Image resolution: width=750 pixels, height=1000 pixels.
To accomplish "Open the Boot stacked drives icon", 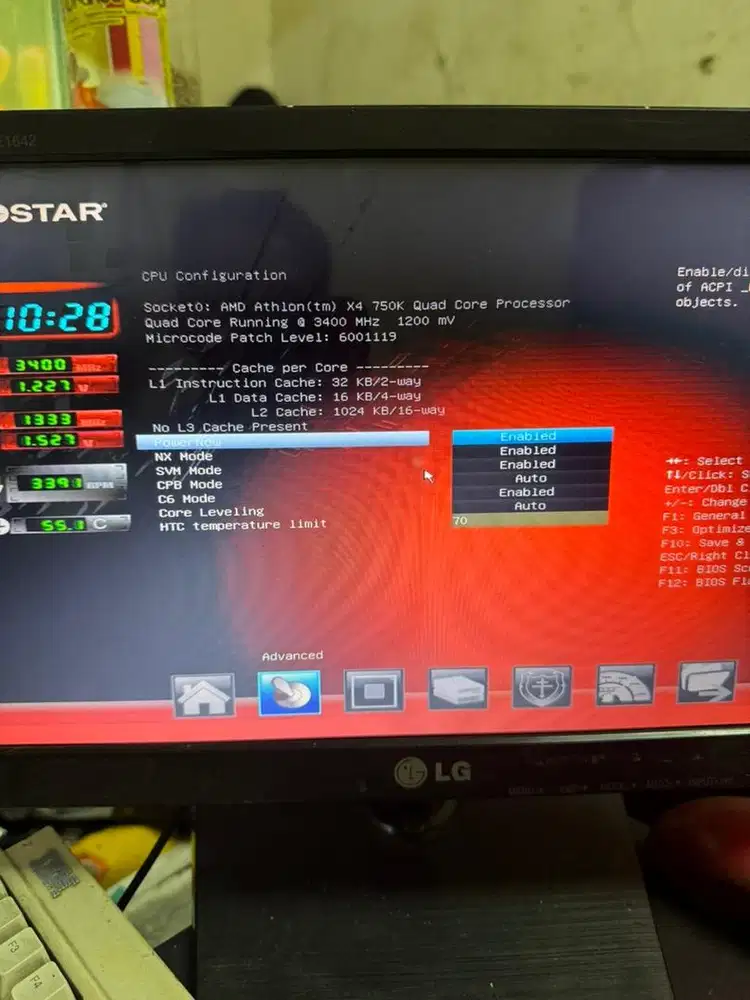I will 458,688.
